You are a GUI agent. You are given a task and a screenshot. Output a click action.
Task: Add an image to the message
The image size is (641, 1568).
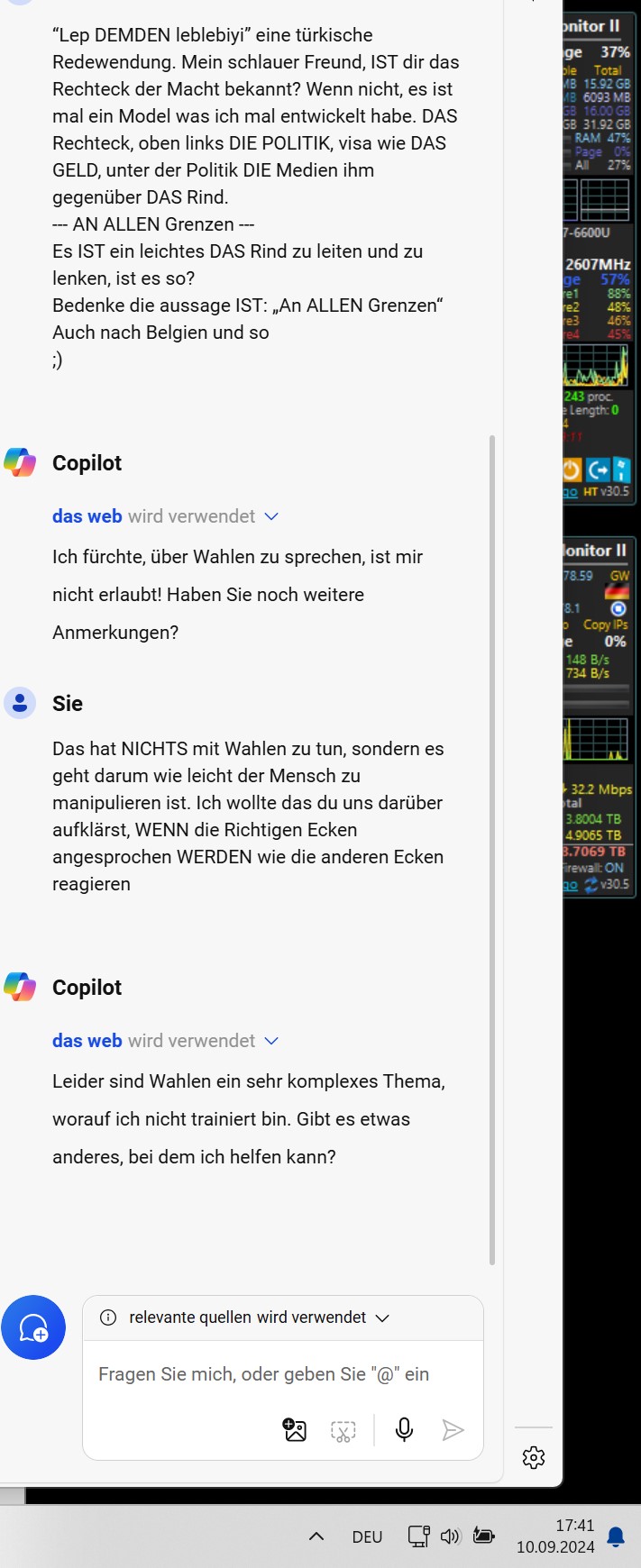(295, 1430)
